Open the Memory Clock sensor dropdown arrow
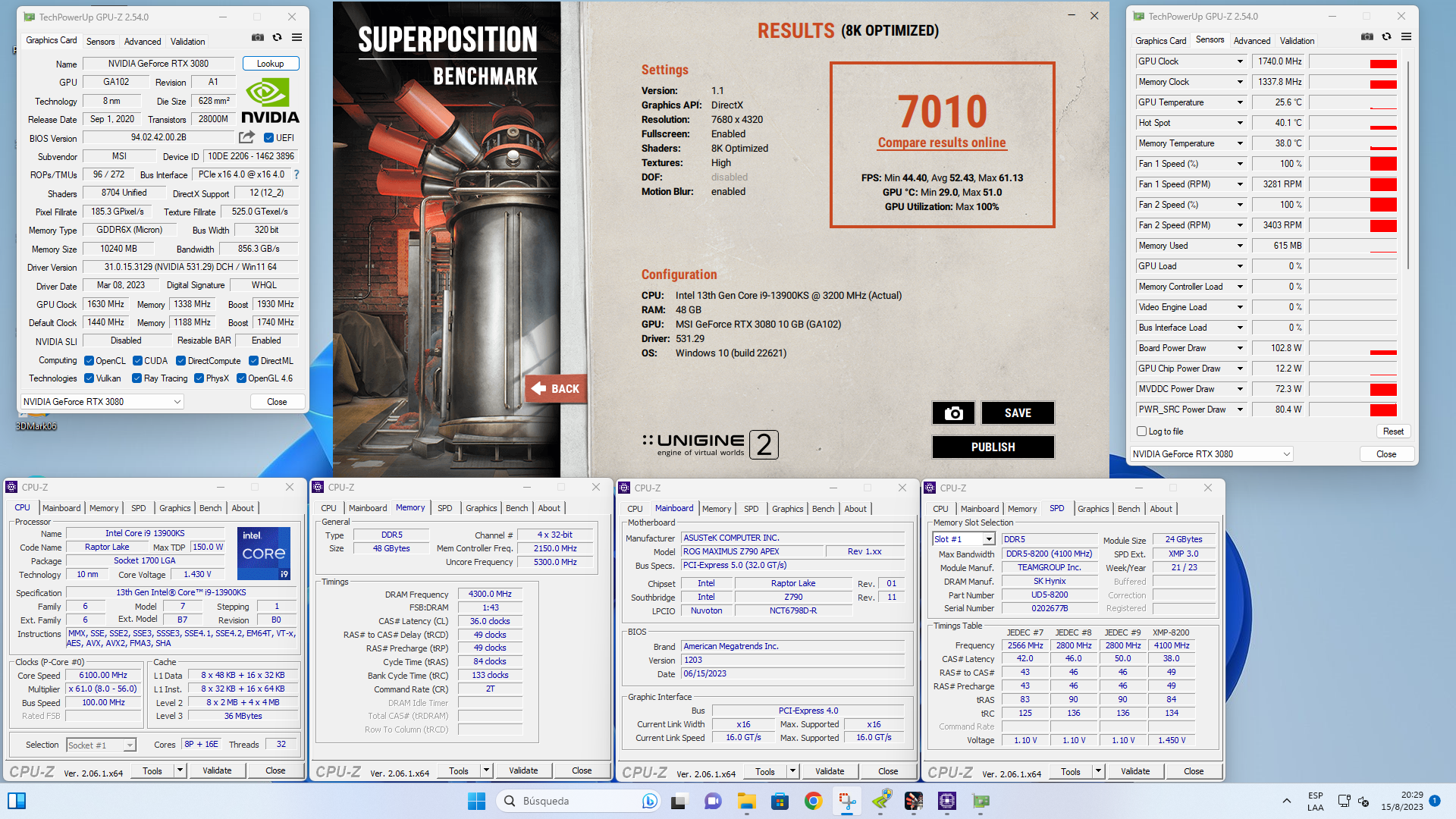 pyautogui.click(x=1241, y=82)
